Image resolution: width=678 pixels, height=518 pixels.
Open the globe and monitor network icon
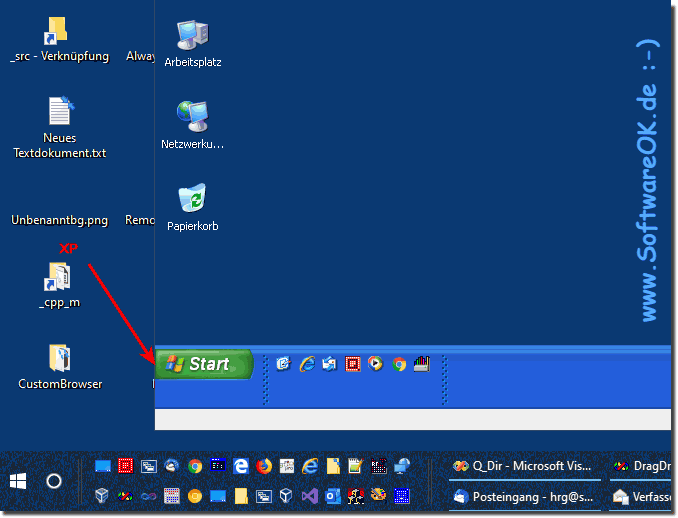coord(402,466)
